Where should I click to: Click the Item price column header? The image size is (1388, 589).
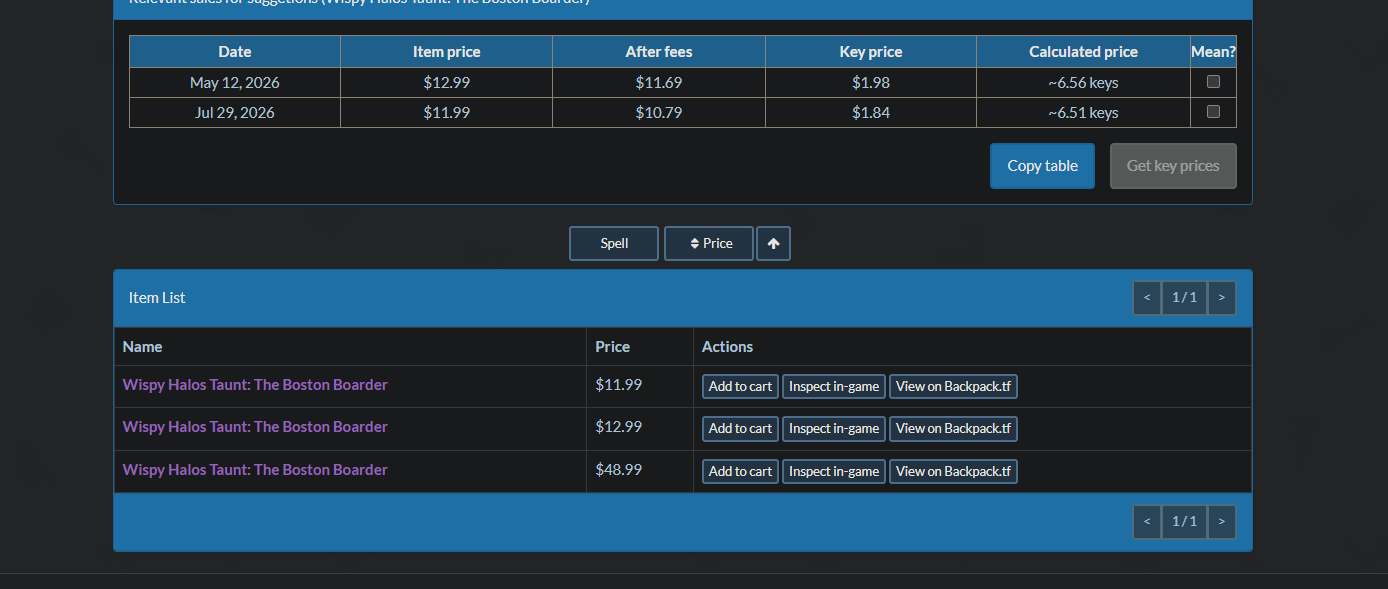point(446,52)
